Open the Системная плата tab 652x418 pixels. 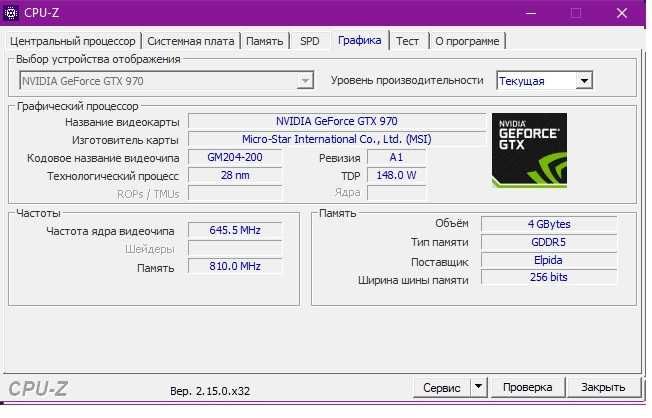pos(191,41)
